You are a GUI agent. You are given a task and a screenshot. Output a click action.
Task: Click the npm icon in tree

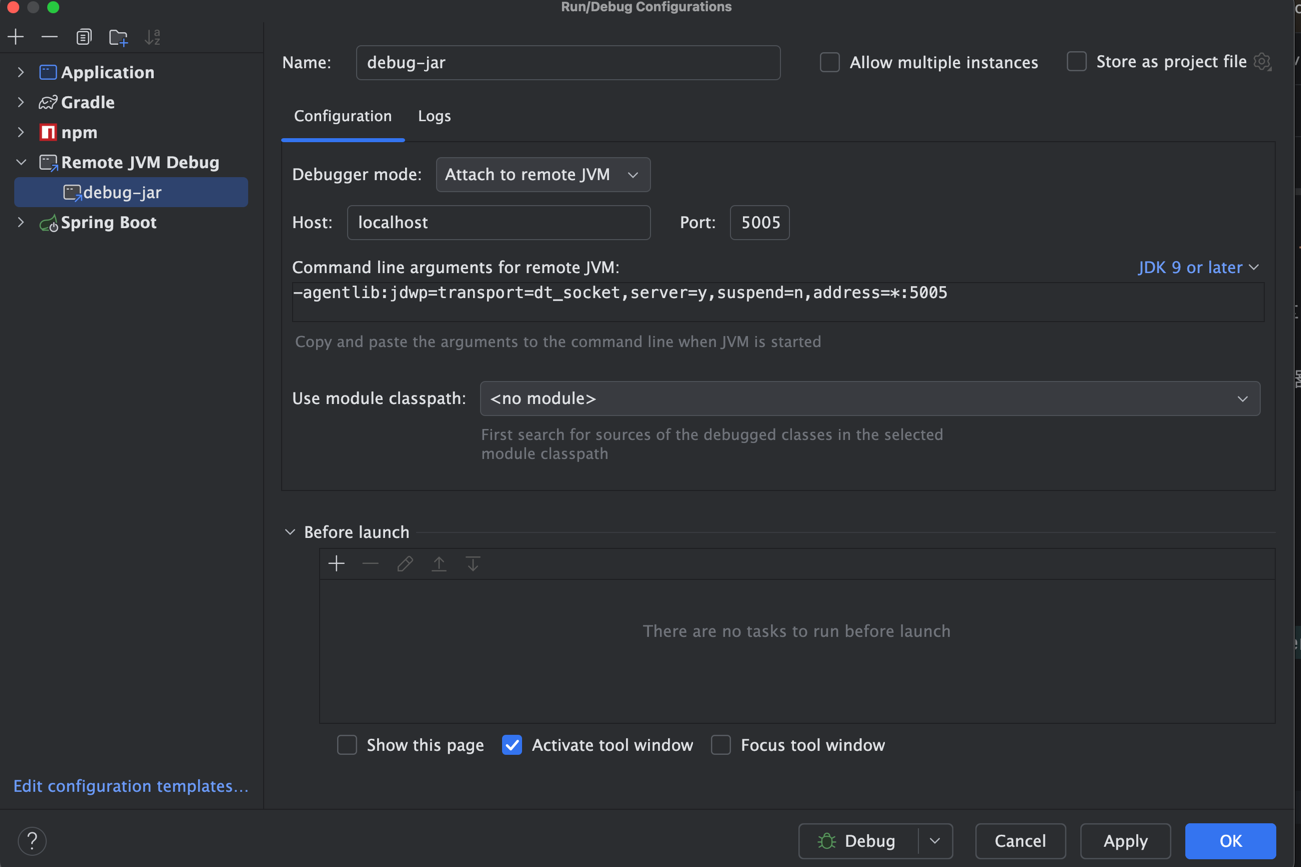click(48, 132)
